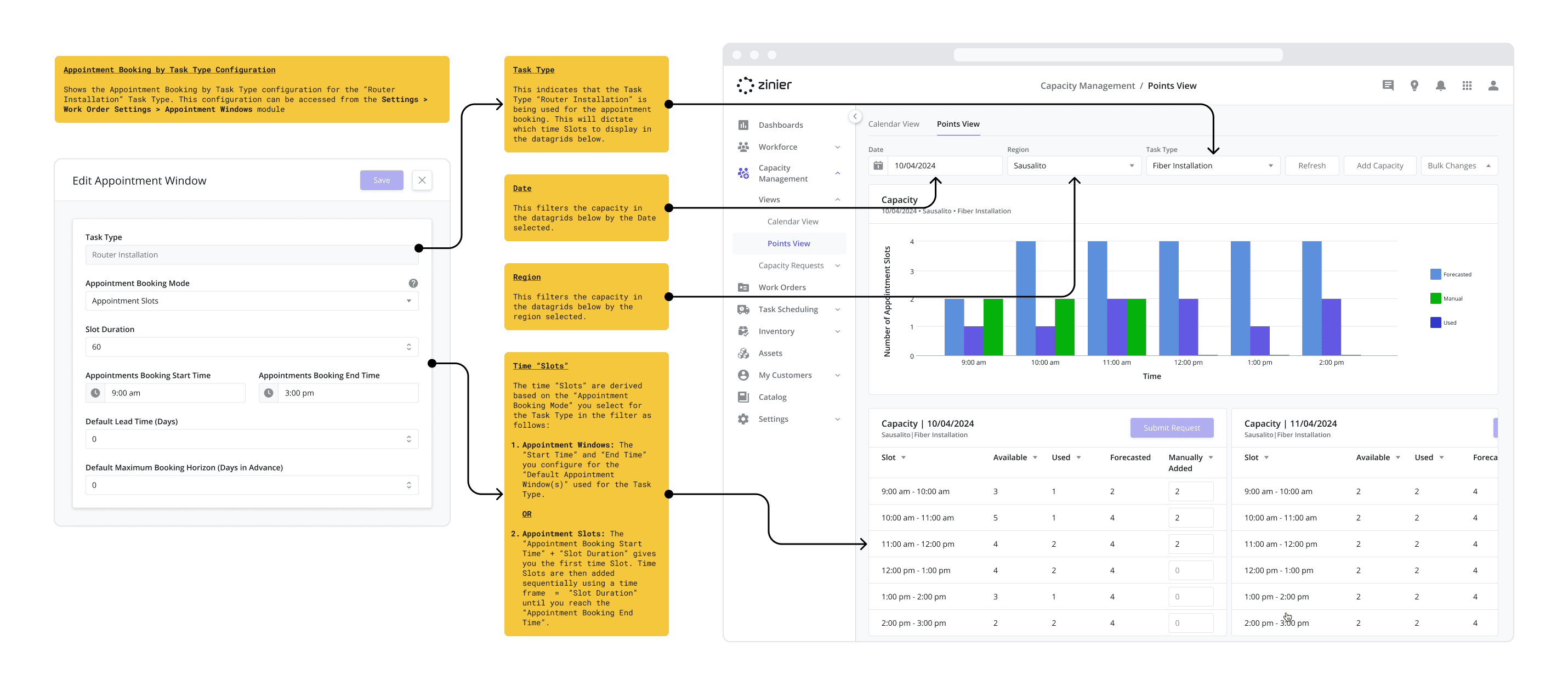Image resolution: width=1568 pixels, height=685 pixels.
Task: Collapse the sidebar with the chevron button
Action: point(855,116)
